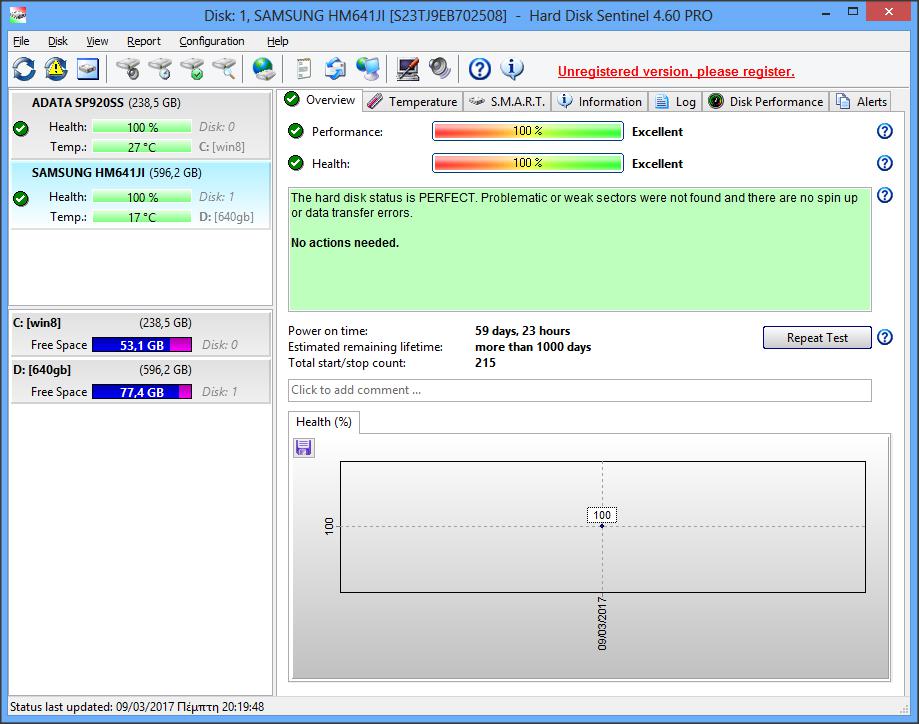Select the C: [win8] partition entry
Screen dimensions: 919x724
(x=140, y=334)
